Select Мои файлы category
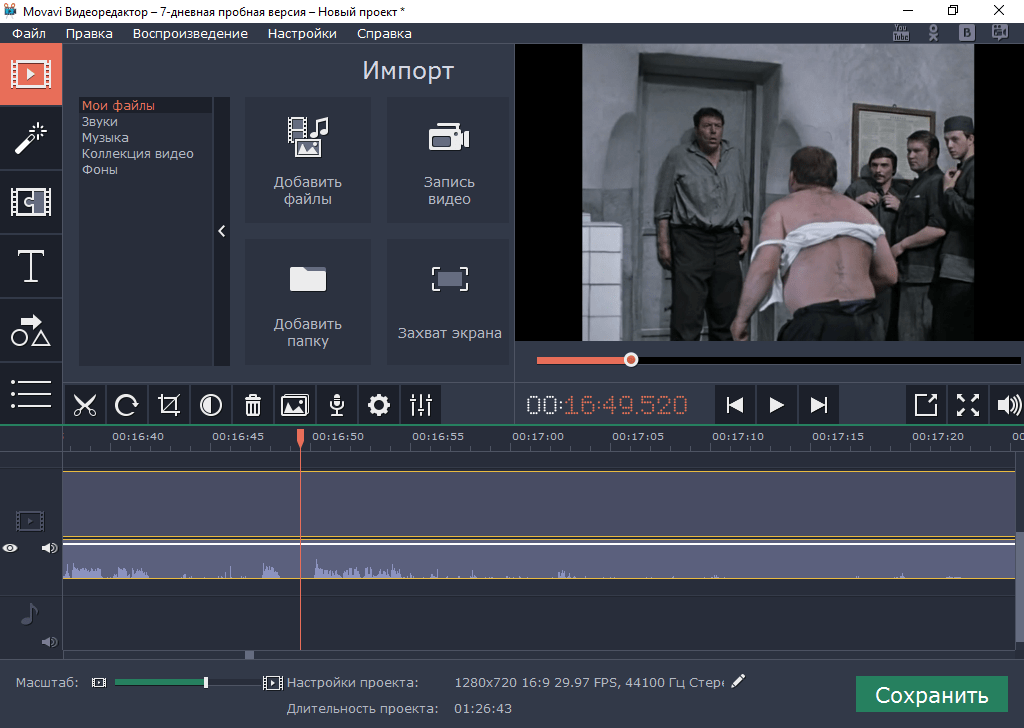This screenshot has height=728, width=1024. (x=145, y=105)
